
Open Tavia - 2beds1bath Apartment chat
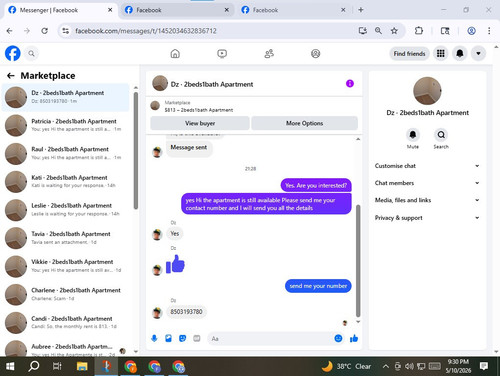(66, 238)
